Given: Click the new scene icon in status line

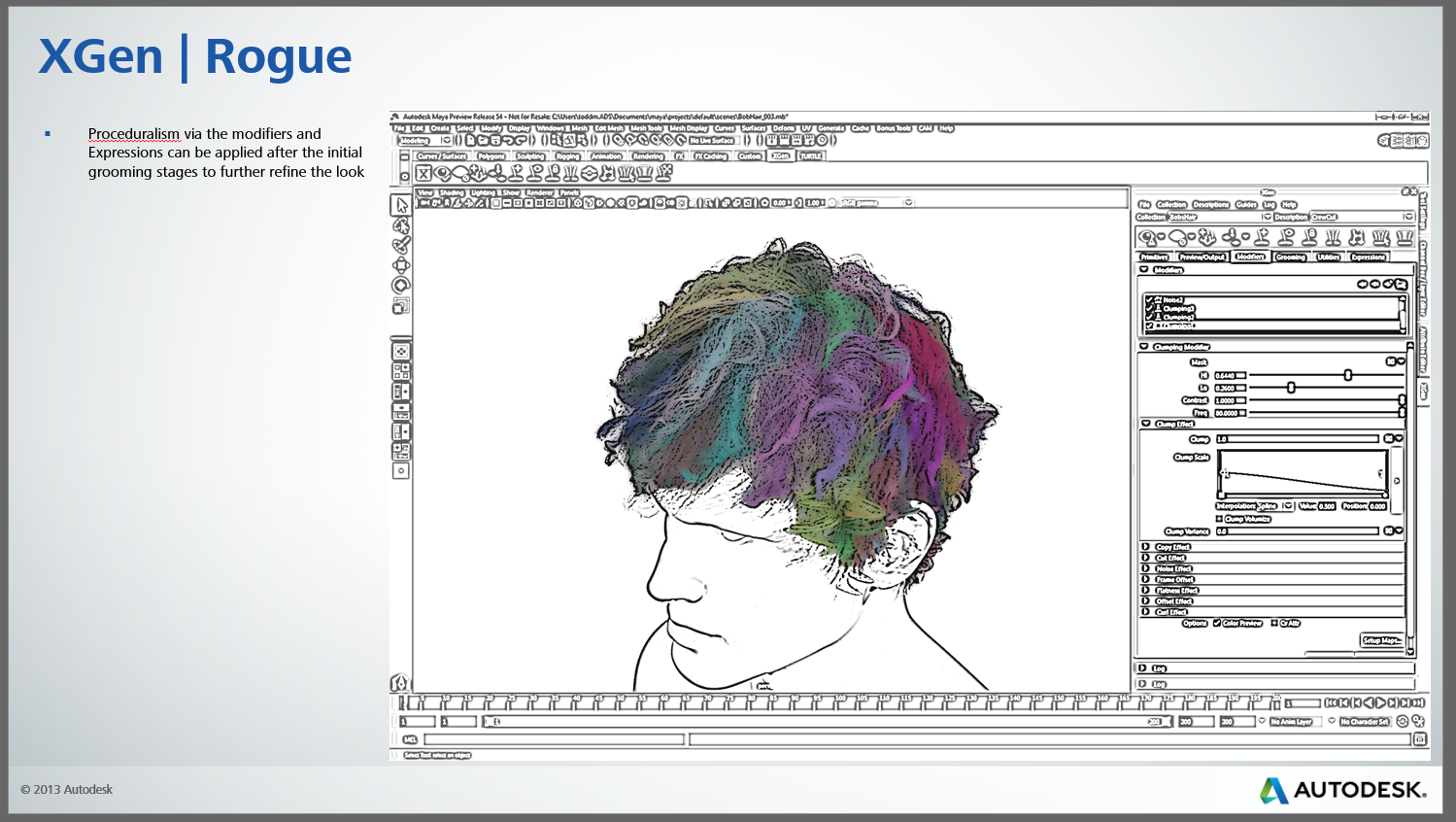Looking at the screenshot, I should (x=470, y=141).
